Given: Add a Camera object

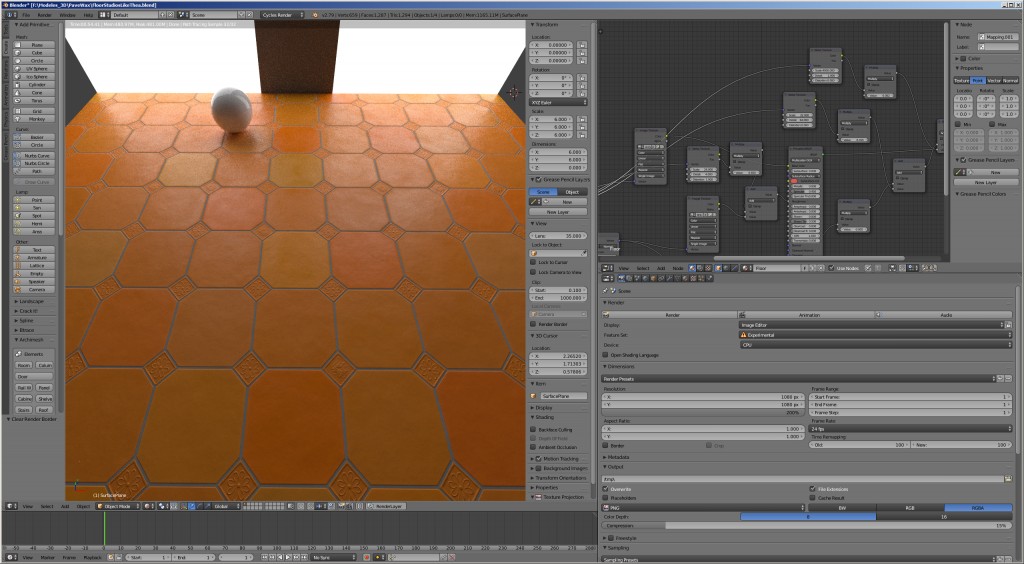Looking at the screenshot, I should click(36, 289).
